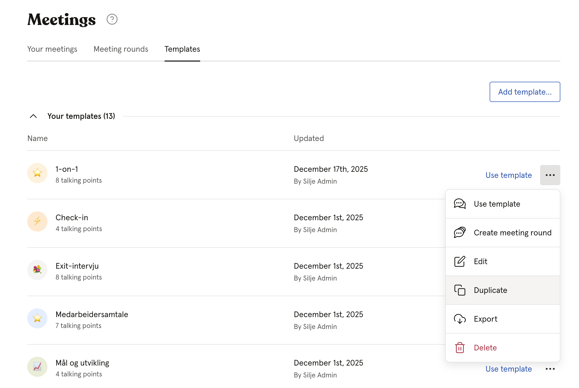
Task: Click 7 talking points under Medarbeidersamtale
Action: (x=78, y=326)
